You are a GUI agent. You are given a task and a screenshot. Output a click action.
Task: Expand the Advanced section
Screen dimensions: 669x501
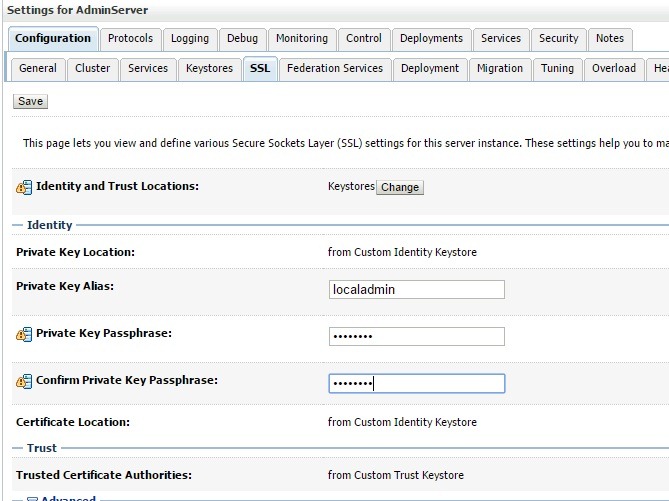60,498
